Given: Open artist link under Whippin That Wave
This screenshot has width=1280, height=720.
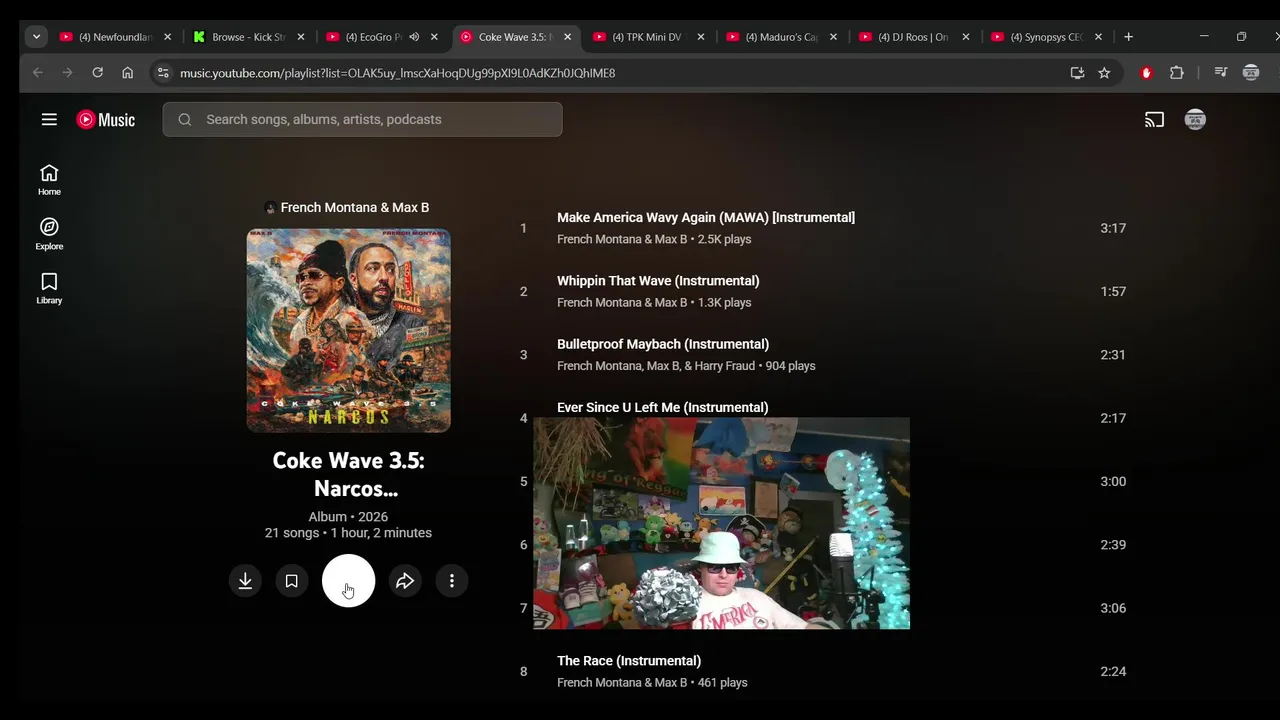Looking at the screenshot, I should click(622, 302).
